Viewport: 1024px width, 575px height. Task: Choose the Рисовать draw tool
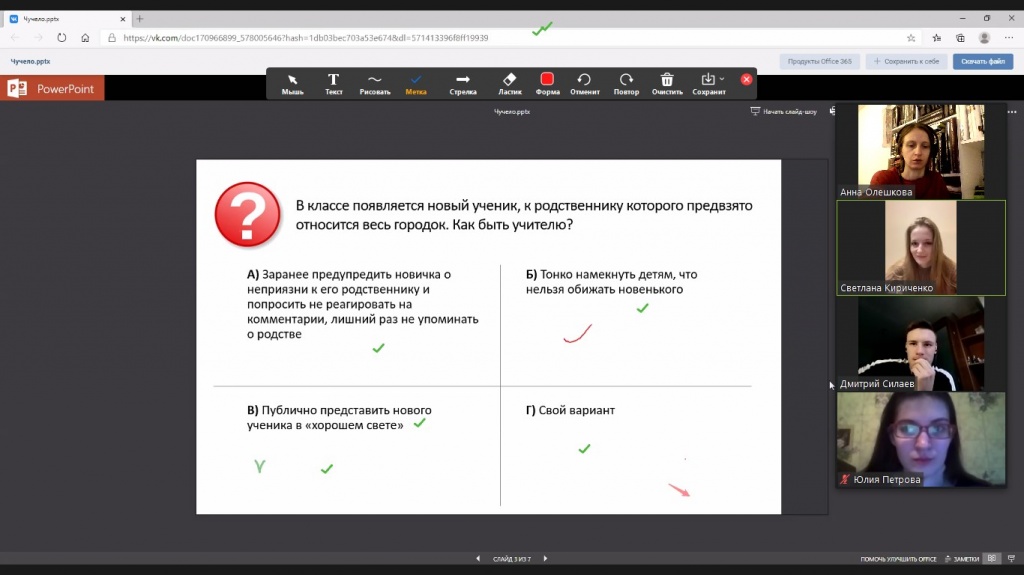click(375, 83)
